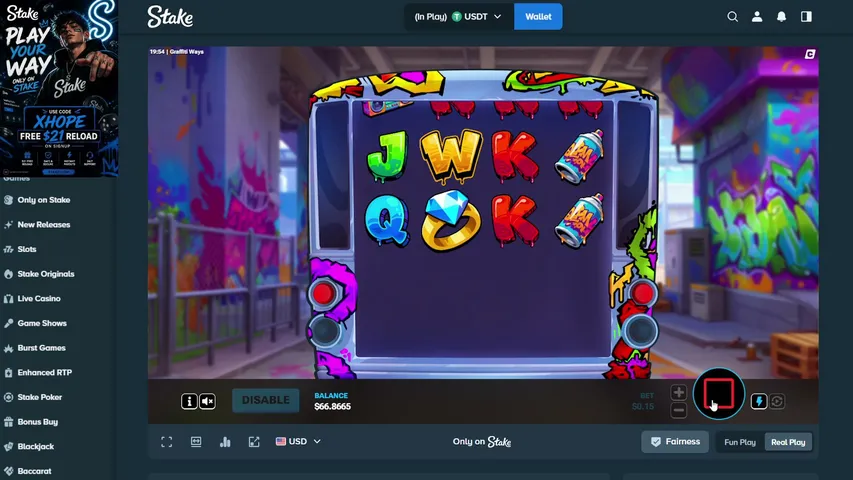The height and width of the screenshot is (480, 853).
Task: Toggle theatre mode icon
Action: 196,442
